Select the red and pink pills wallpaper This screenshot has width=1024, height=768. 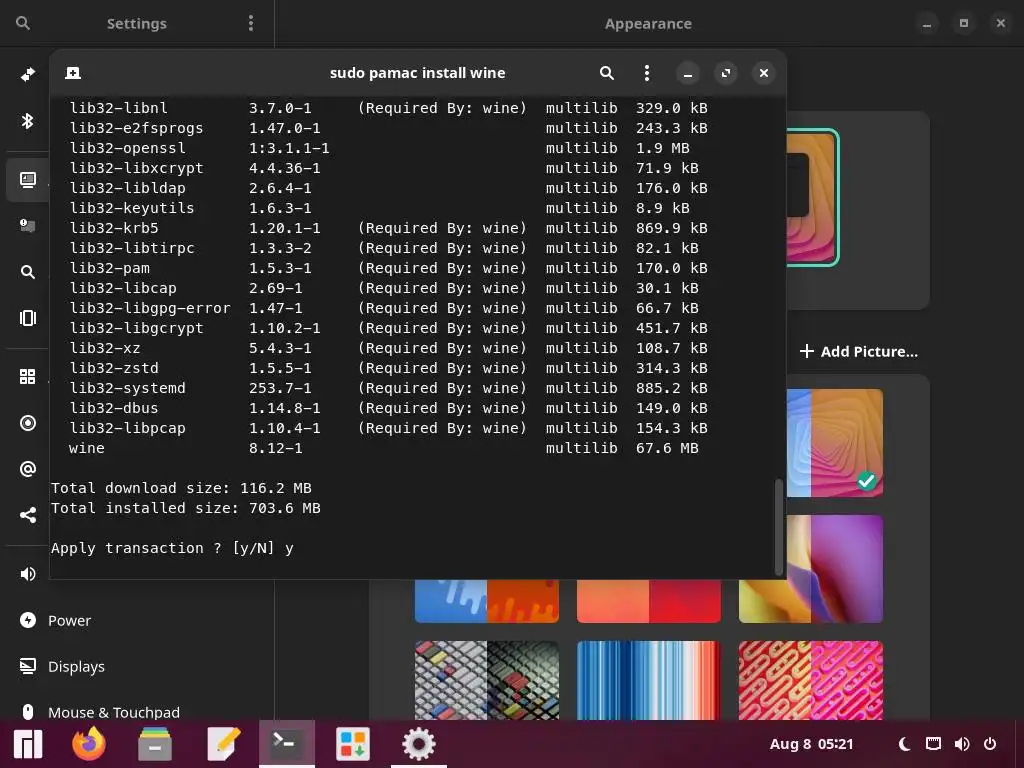810,680
